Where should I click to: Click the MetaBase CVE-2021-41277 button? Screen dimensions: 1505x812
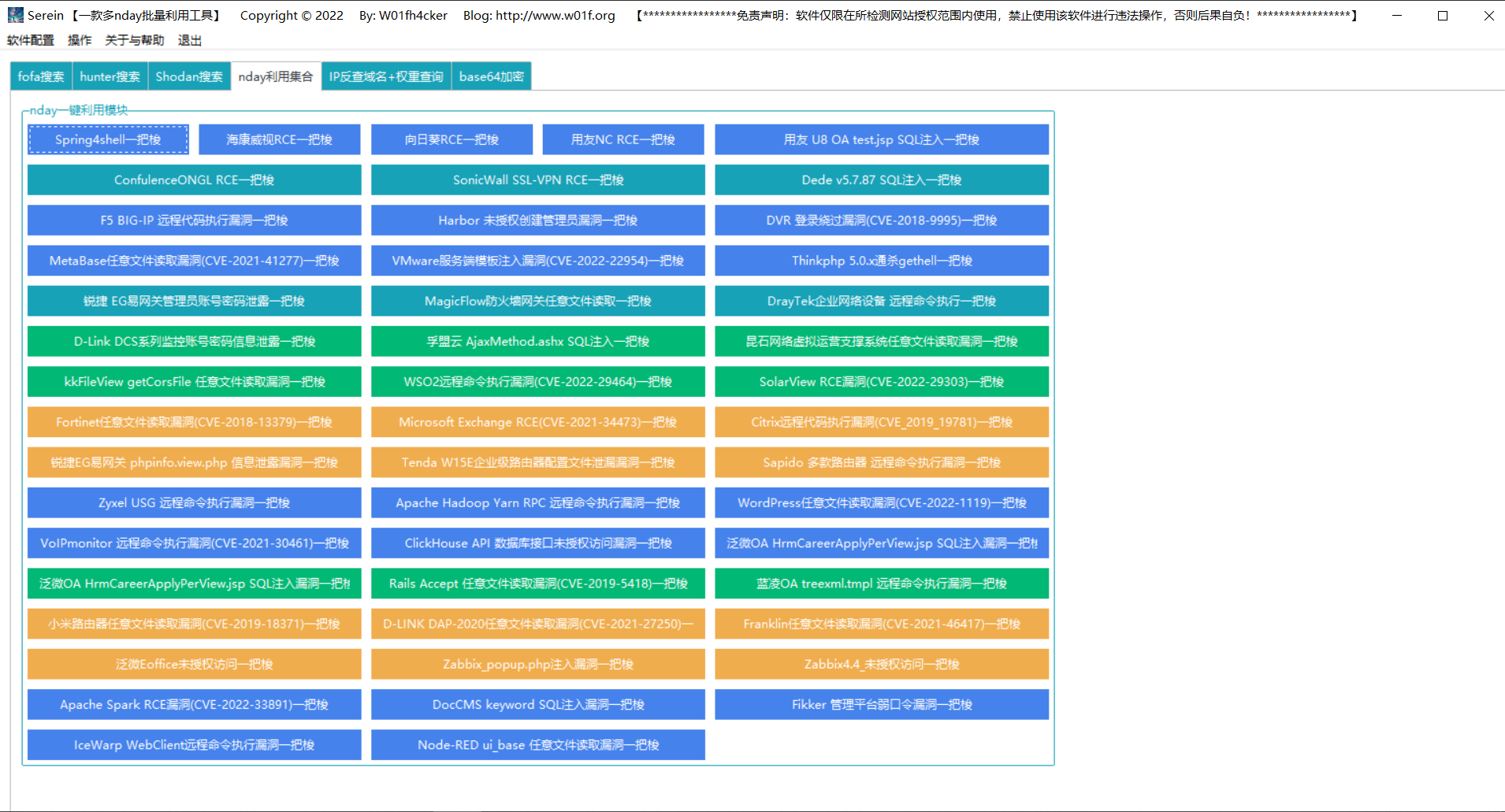[x=195, y=261]
